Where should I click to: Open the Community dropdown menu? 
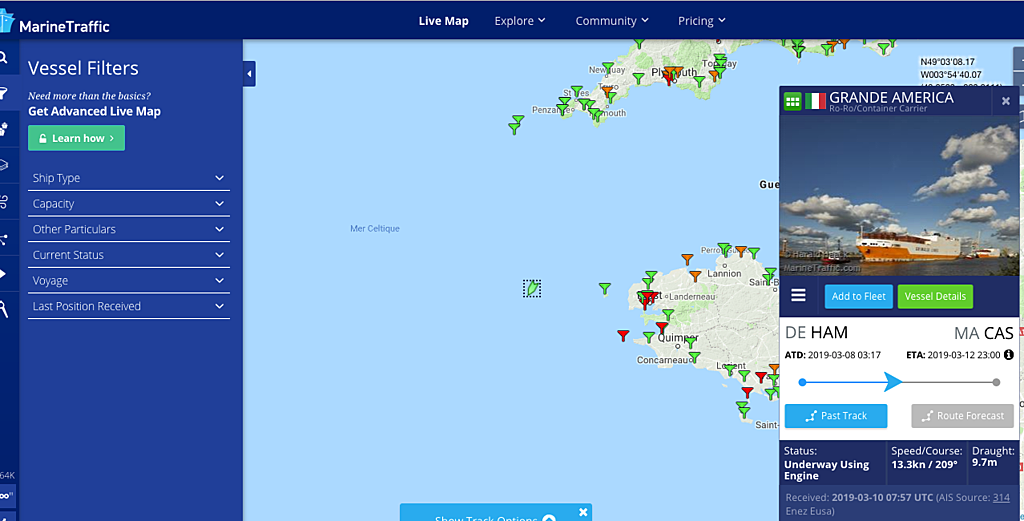point(612,21)
